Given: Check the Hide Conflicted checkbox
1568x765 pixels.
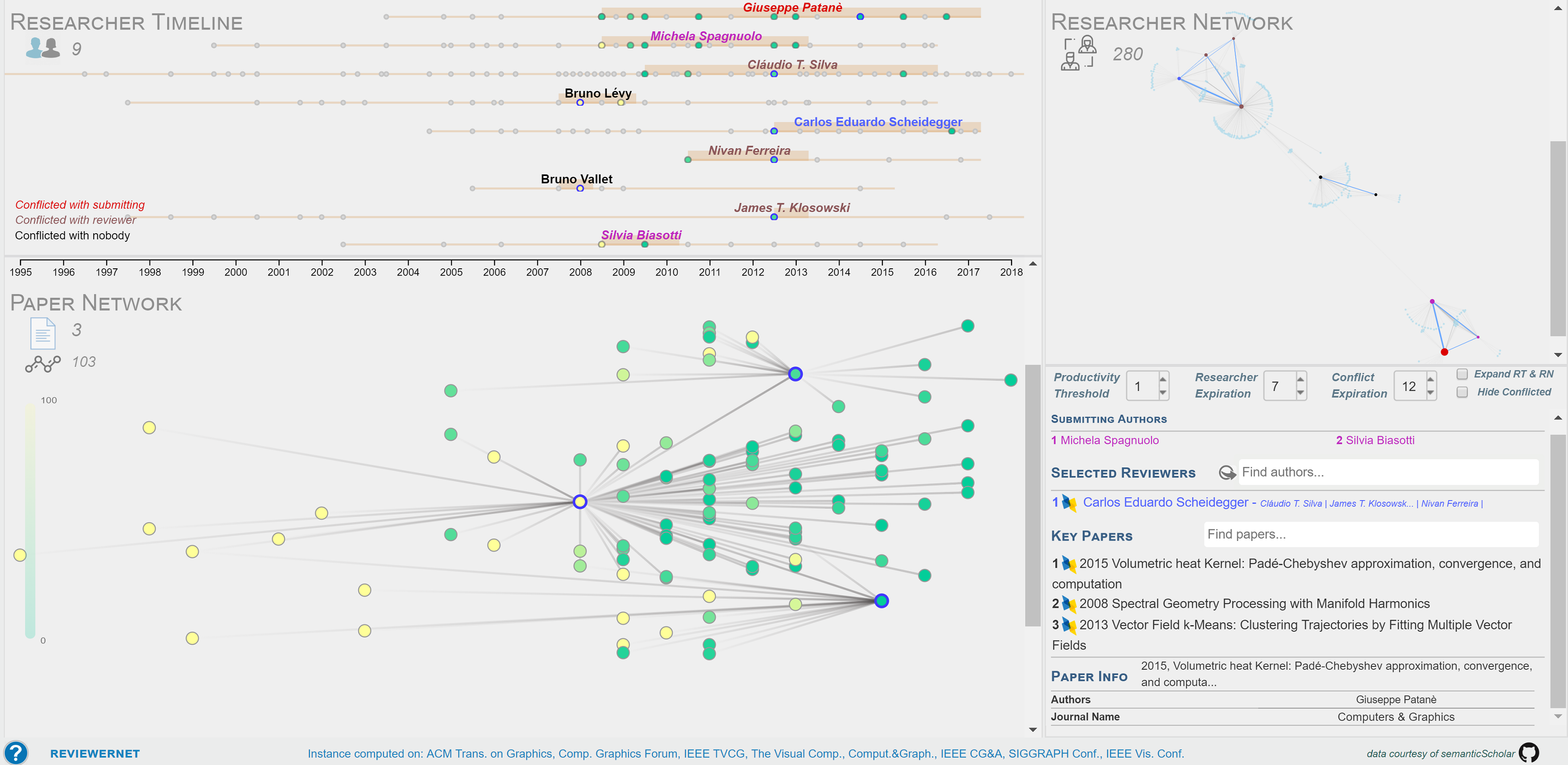Looking at the screenshot, I should pos(1462,392).
